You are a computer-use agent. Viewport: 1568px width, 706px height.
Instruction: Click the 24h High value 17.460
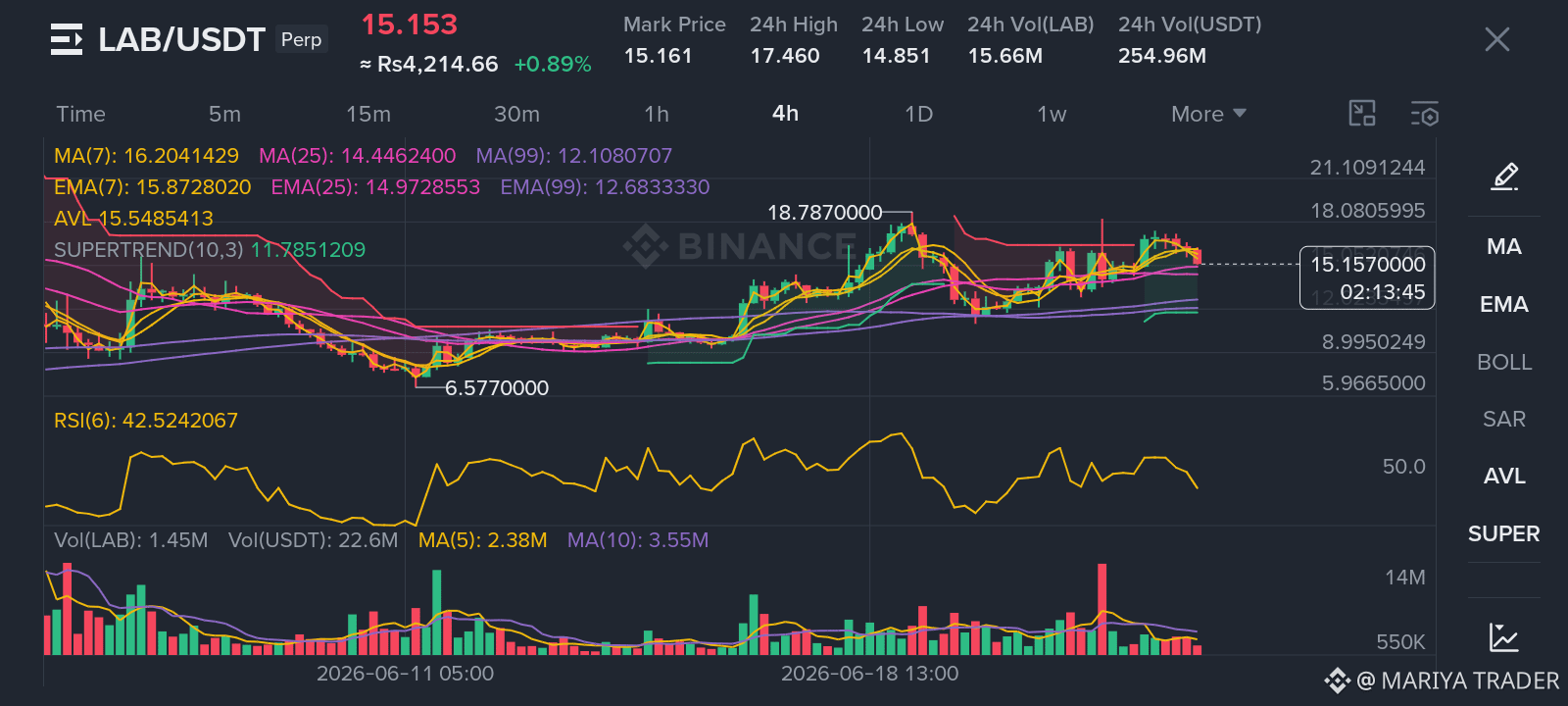point(785,56)
